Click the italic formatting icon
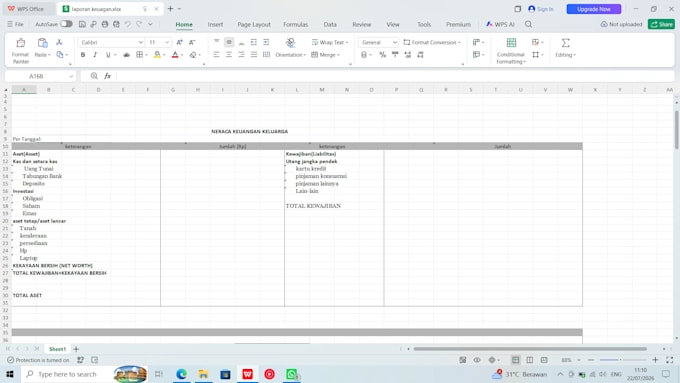The height and width of the screenshot is (383, 680). [x=95, y=55]
